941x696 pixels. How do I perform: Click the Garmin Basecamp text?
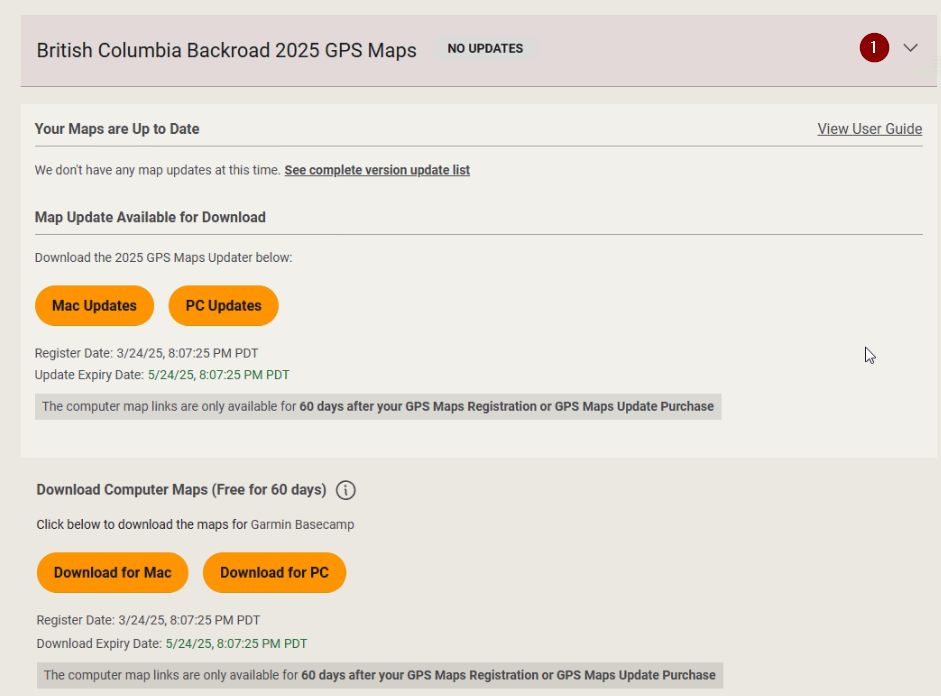302,524
